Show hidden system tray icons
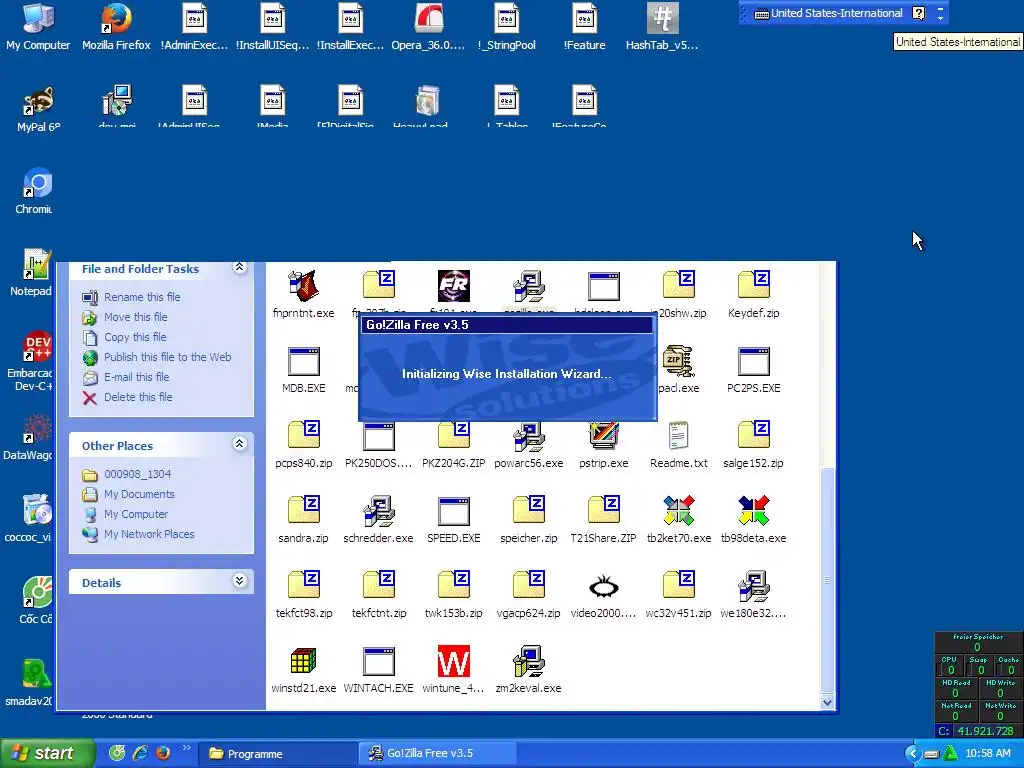 (912, 754)
